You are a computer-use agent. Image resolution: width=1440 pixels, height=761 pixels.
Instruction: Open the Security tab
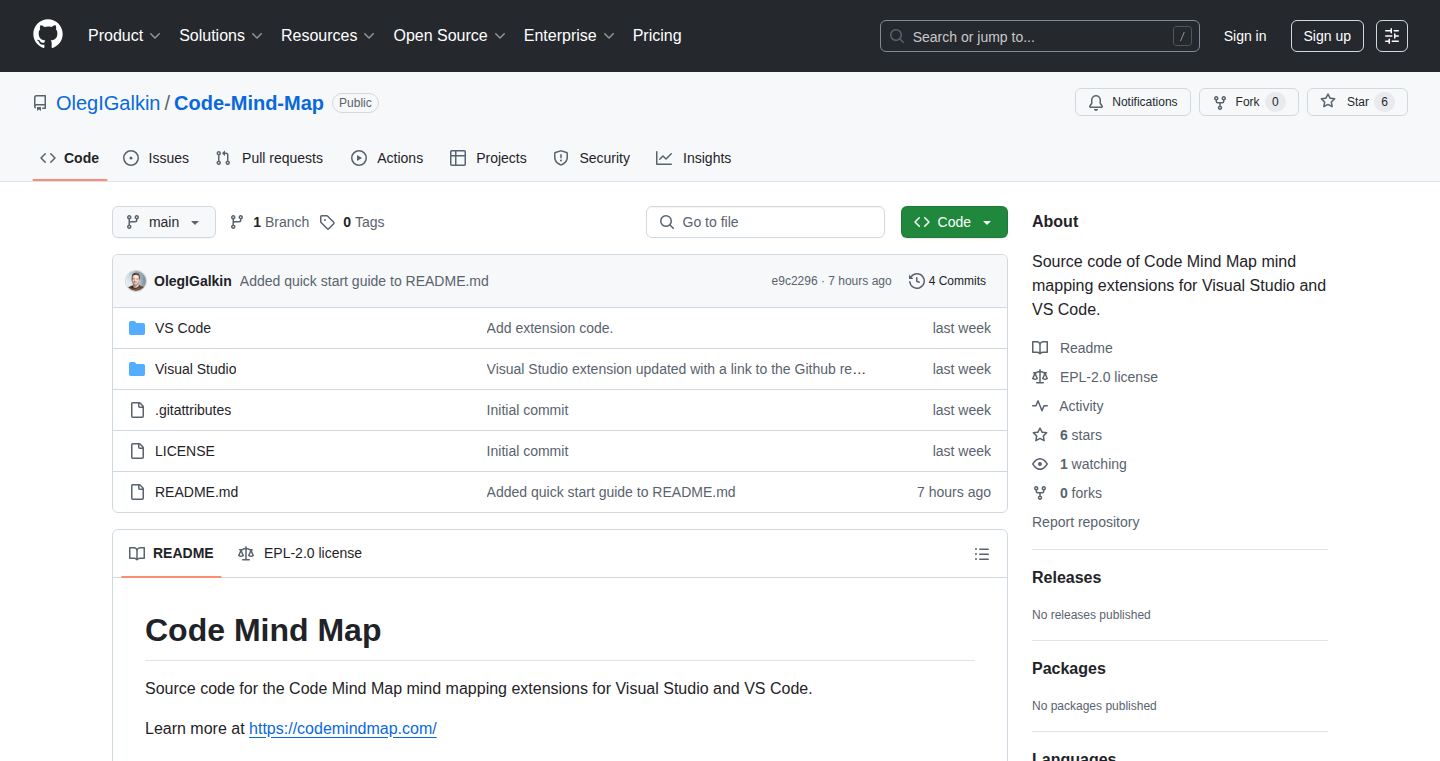(591, 158)
